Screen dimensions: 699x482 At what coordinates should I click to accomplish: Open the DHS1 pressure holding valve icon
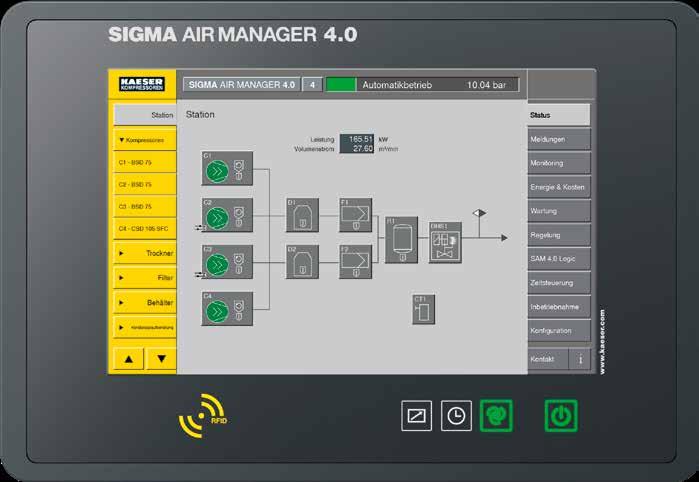445,243
